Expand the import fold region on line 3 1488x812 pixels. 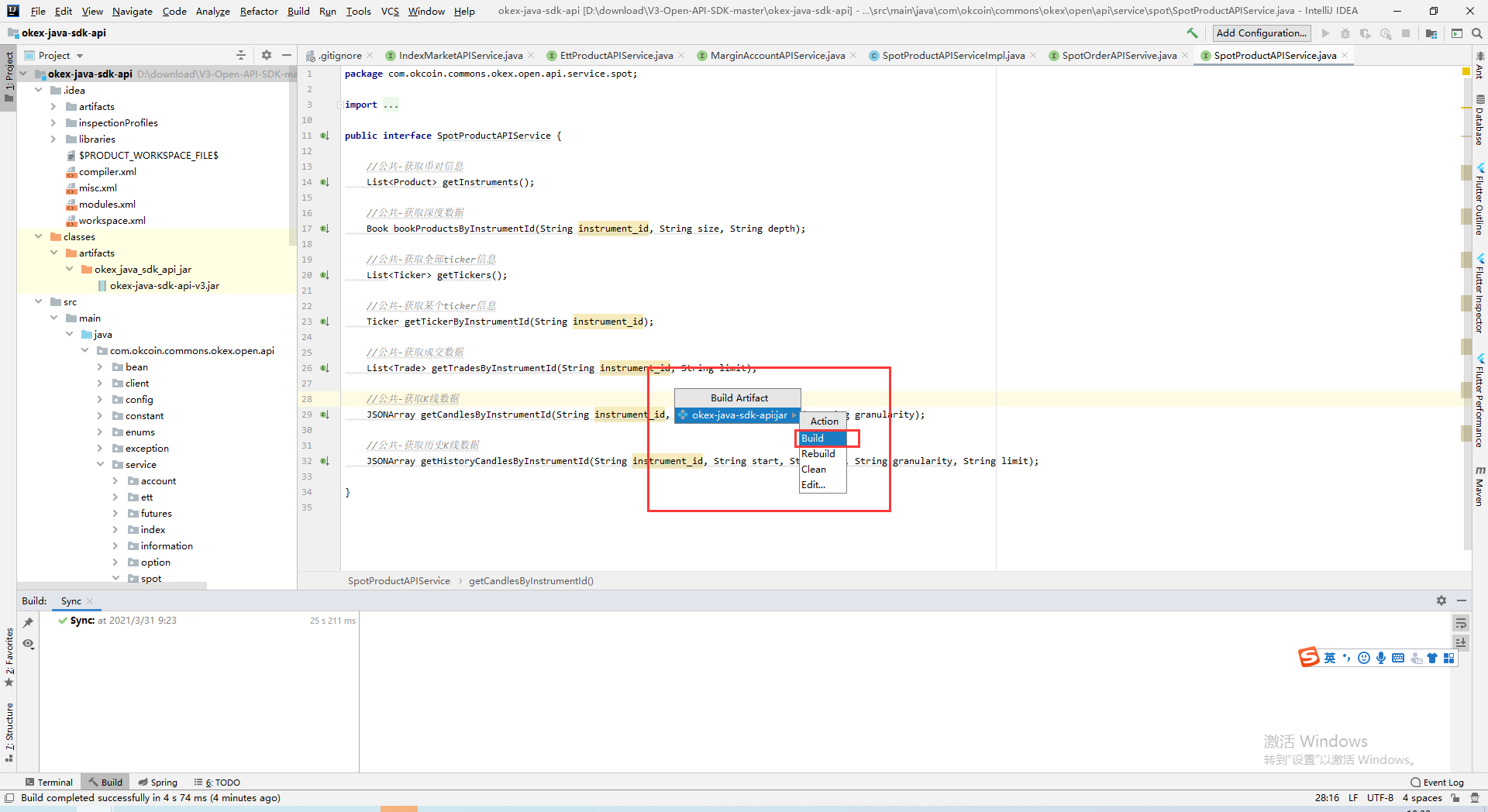pos(340,105)
